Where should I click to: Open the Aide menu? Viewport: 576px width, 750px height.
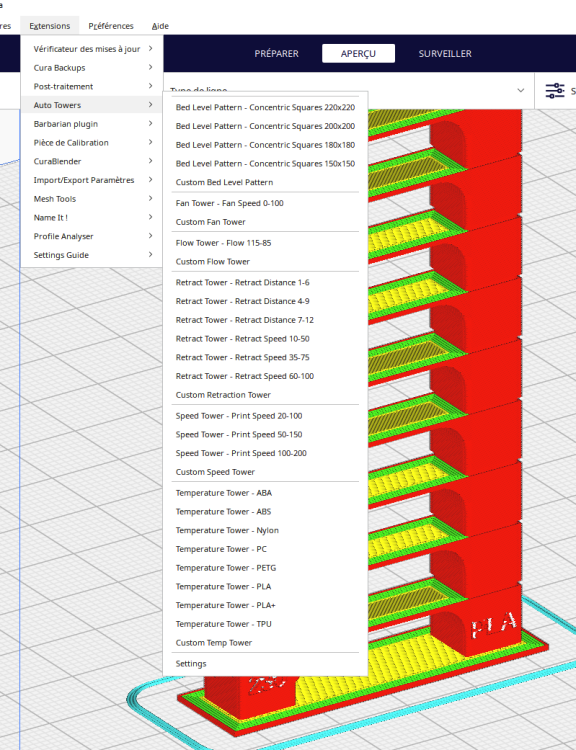(x=160, y=26)
